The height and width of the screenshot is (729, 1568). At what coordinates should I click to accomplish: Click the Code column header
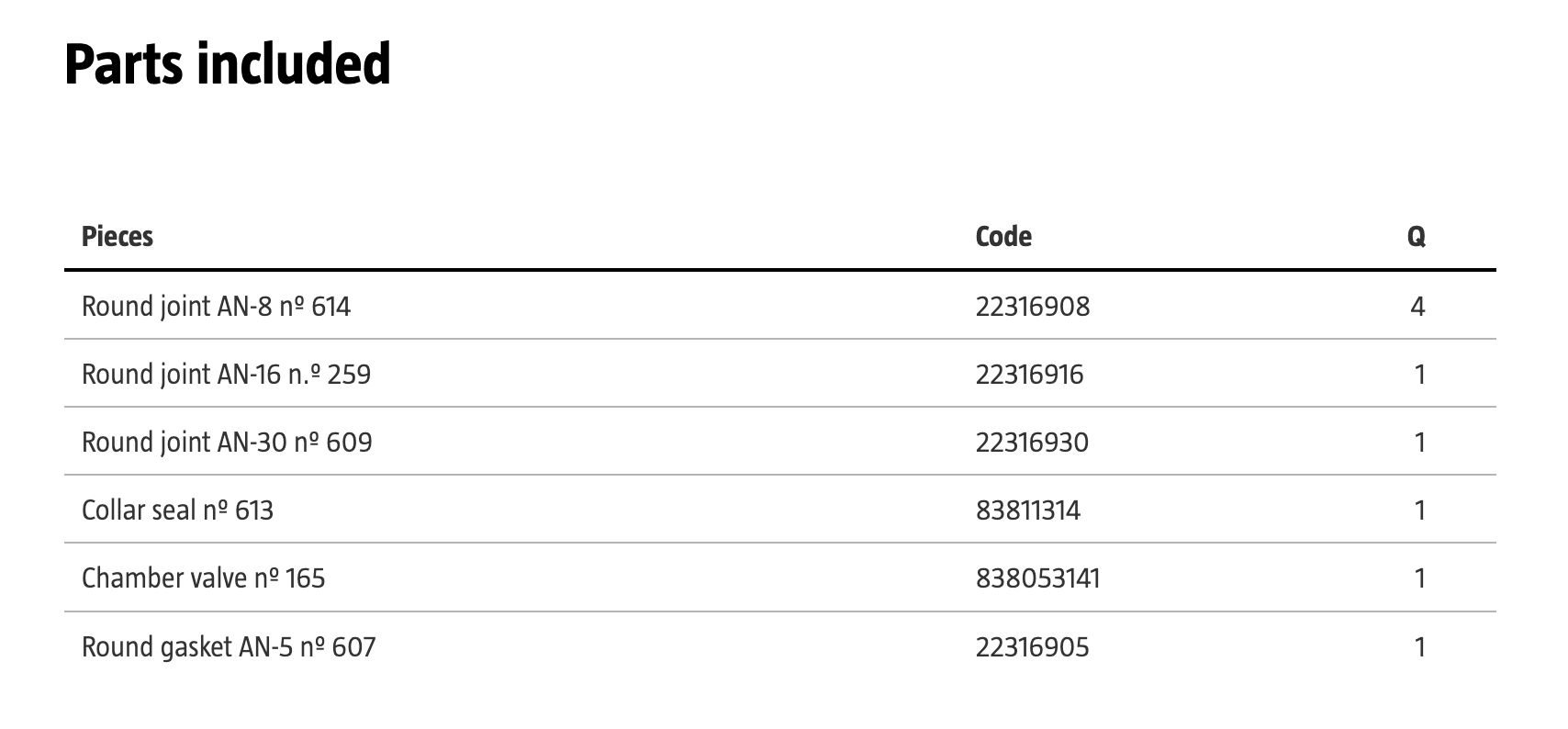coord(1003,237)
